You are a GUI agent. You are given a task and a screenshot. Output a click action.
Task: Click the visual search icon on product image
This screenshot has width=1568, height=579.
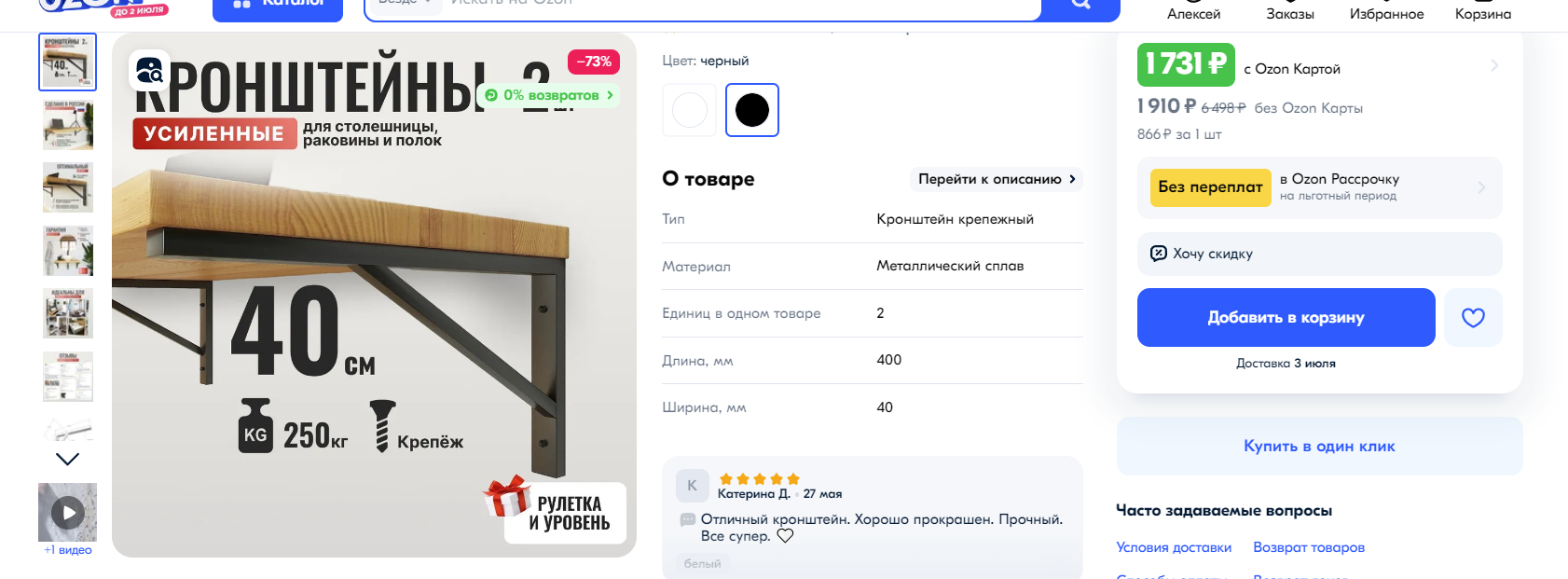coord(149,70)
